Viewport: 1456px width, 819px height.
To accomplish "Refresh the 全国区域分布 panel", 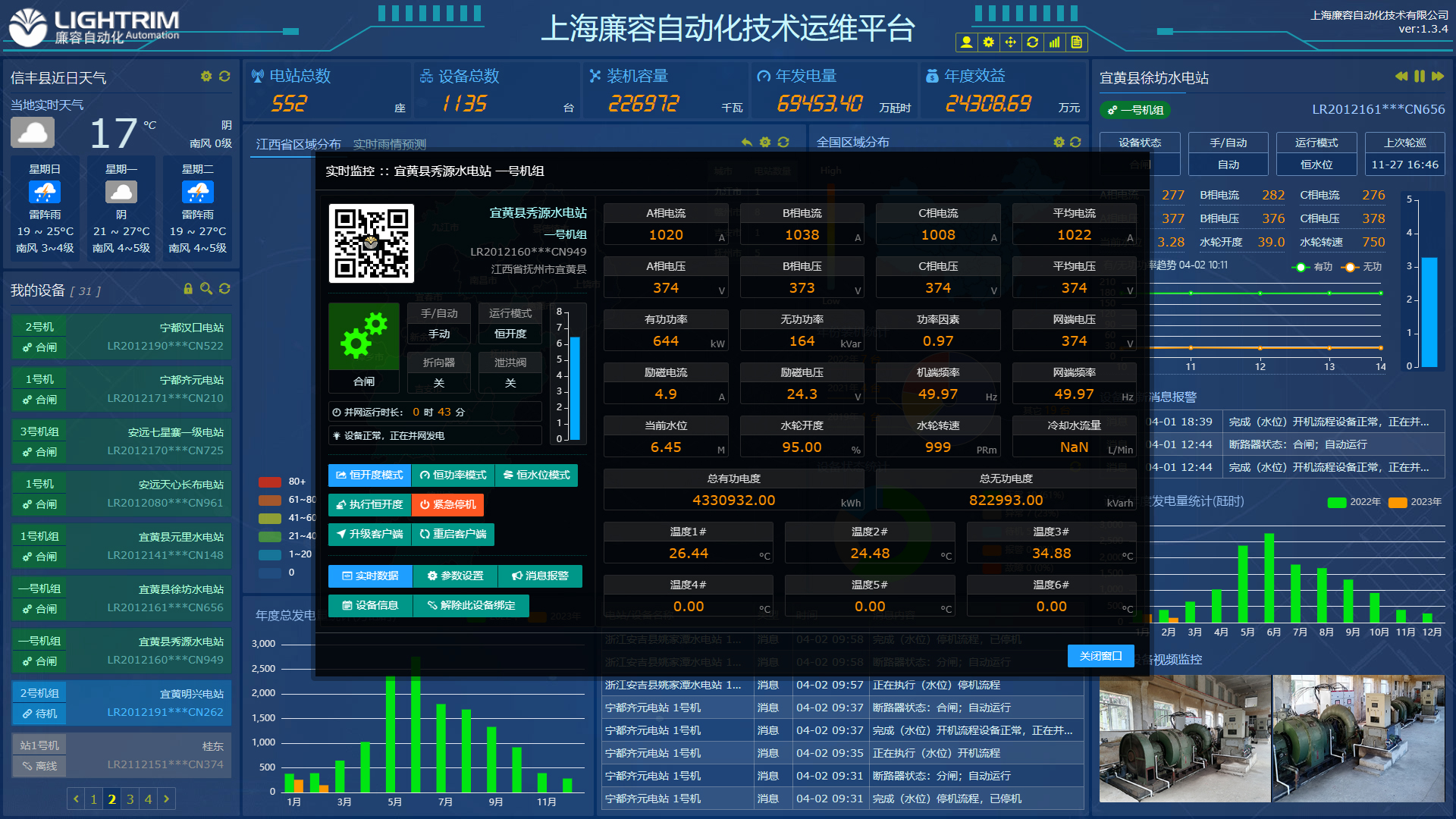I will point(1075,142).
